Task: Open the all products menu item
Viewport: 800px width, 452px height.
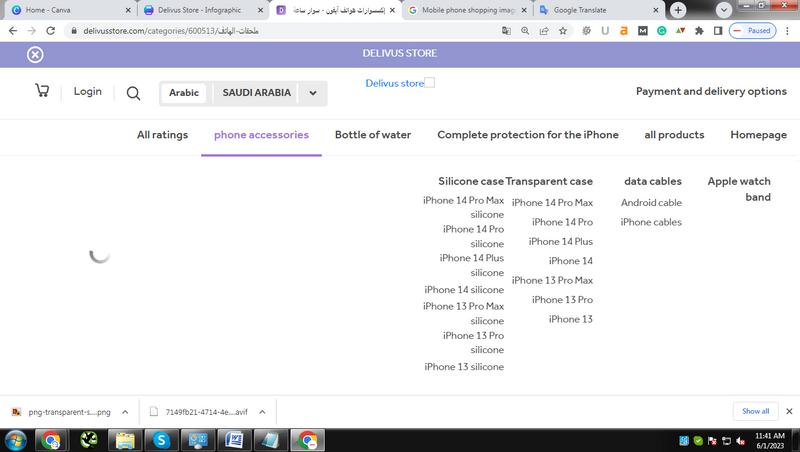Action: [674, 135]
